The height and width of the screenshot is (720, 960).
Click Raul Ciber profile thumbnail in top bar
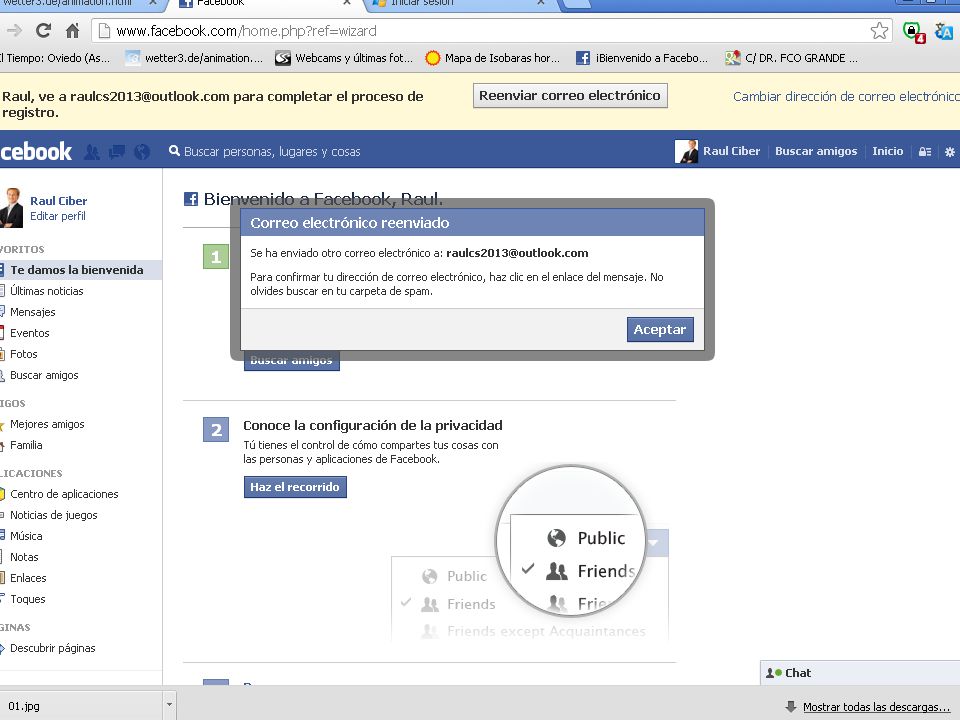[686, 151]
